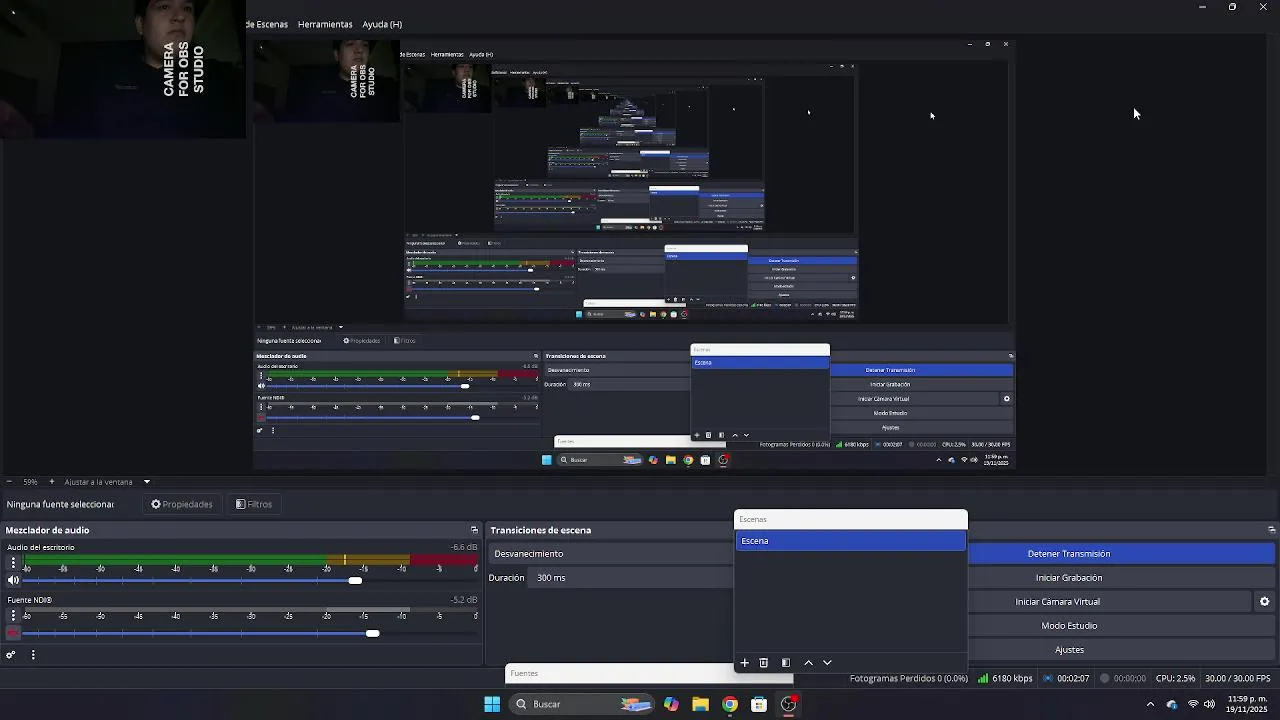1280x720 pixels.
Task: Click Fotogramas Perdidos 0 (0.0%) status
Action: click(x=908, y=678)
